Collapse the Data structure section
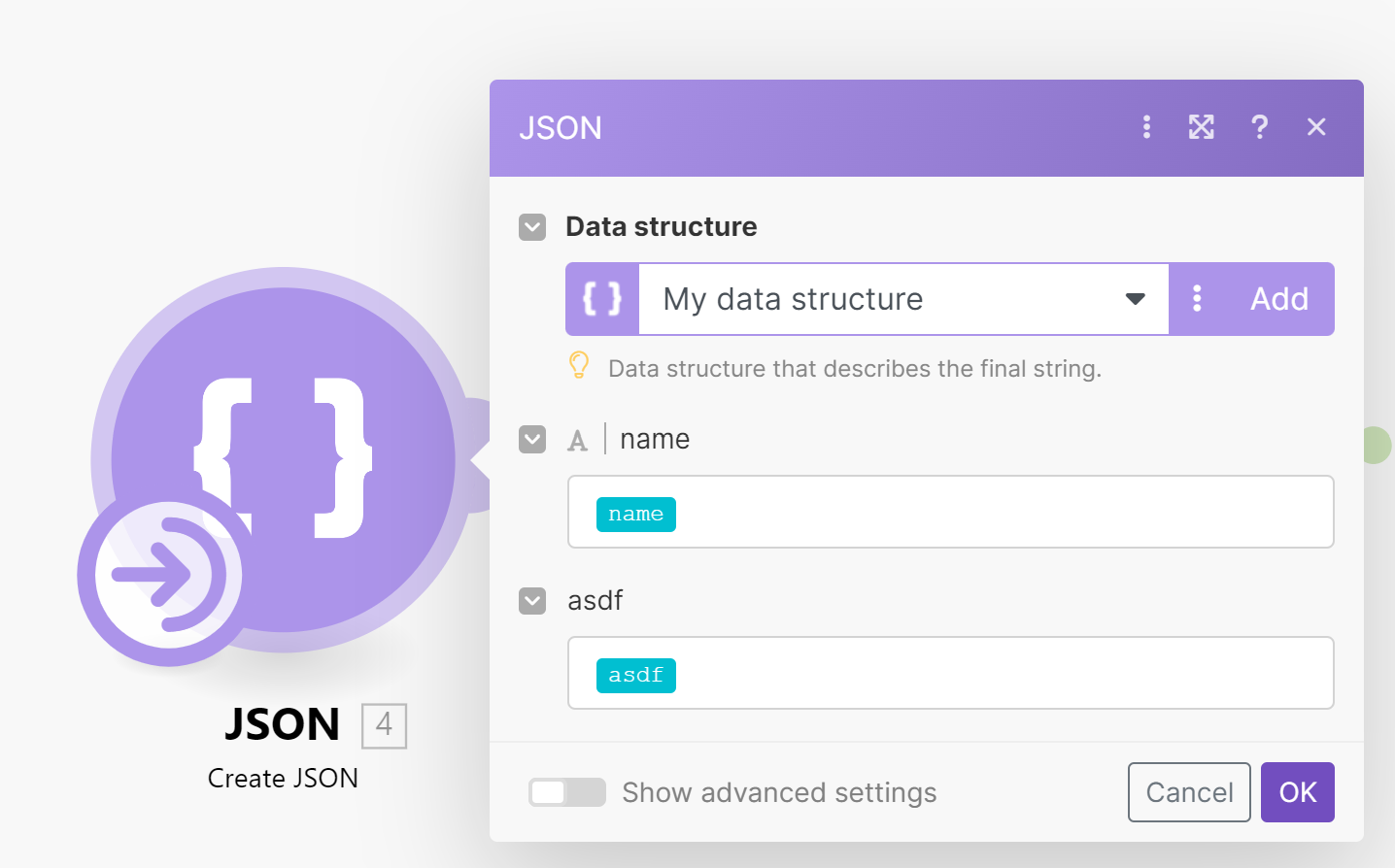 532,227
